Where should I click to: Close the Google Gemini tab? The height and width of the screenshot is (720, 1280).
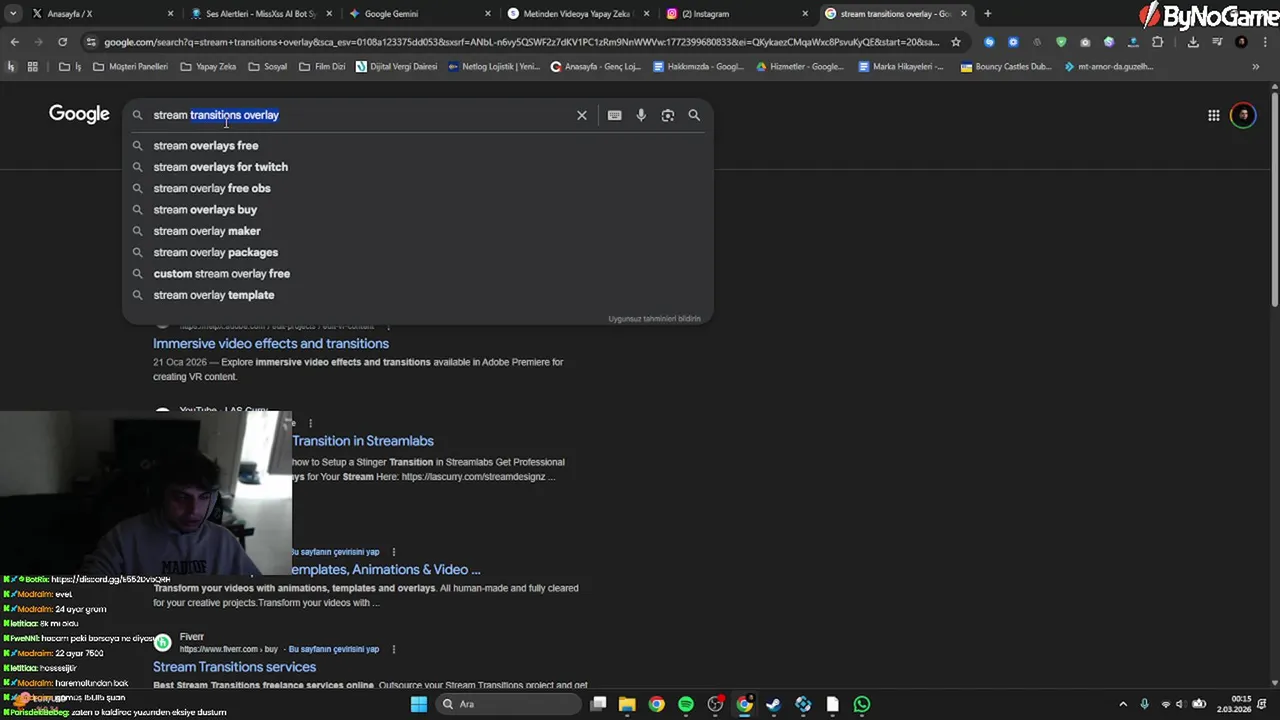[488, 14]
